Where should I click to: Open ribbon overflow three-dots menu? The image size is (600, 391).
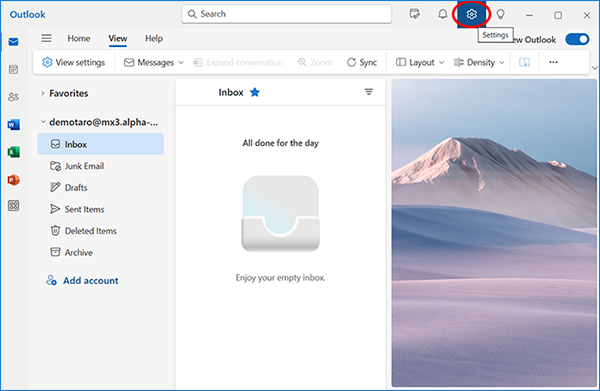[x=553, y=62]
